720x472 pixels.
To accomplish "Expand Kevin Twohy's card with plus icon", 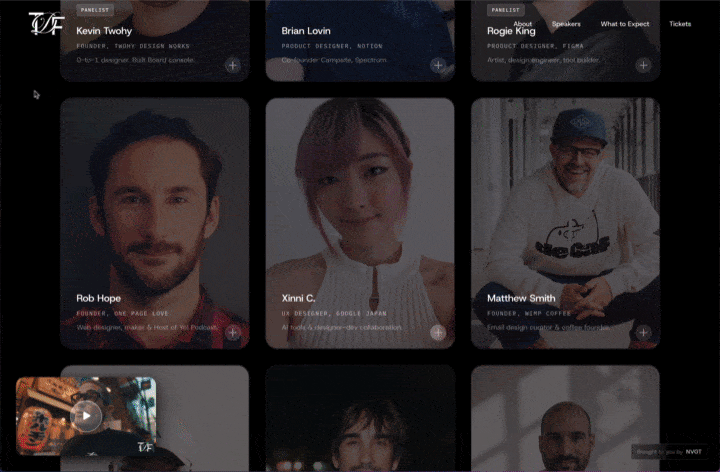I will click(232, 66).
